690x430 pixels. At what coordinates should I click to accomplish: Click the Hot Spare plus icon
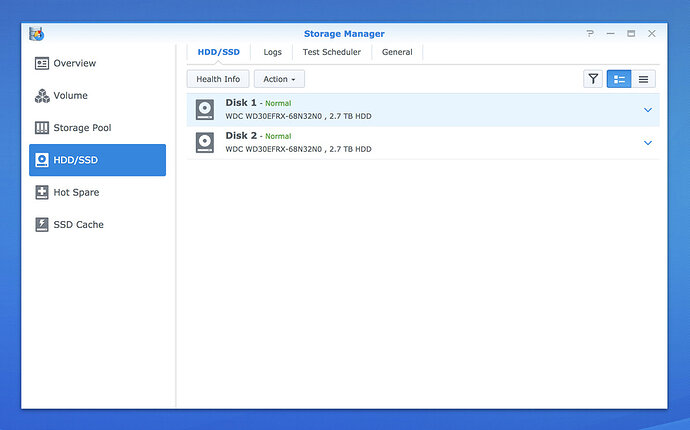[42, 192]
